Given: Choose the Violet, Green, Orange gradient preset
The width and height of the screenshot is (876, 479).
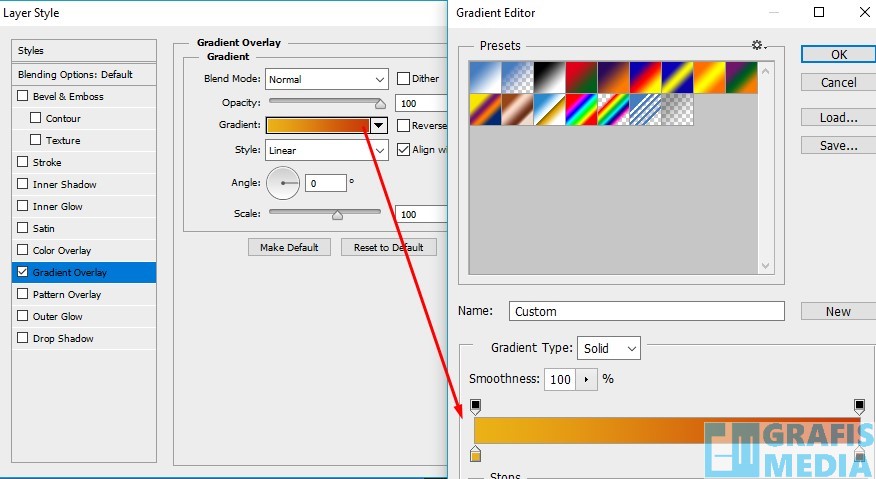Looking at the screenshot, I should [x=741, y=77].
